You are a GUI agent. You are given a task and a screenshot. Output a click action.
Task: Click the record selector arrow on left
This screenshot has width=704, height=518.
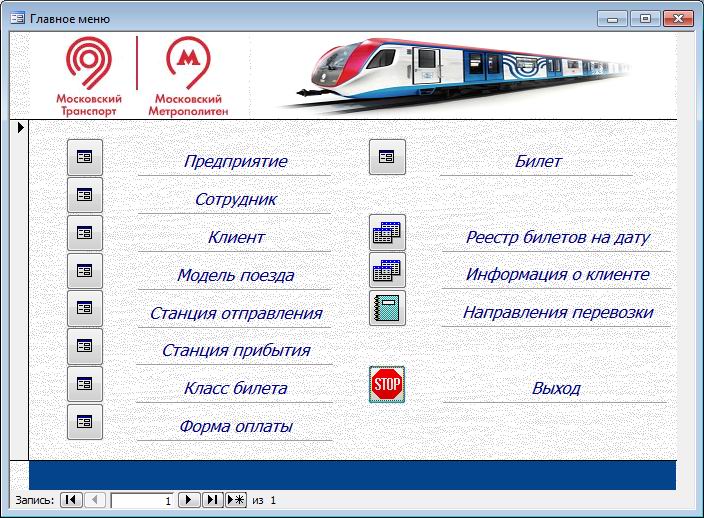click(x=19, y=128)
